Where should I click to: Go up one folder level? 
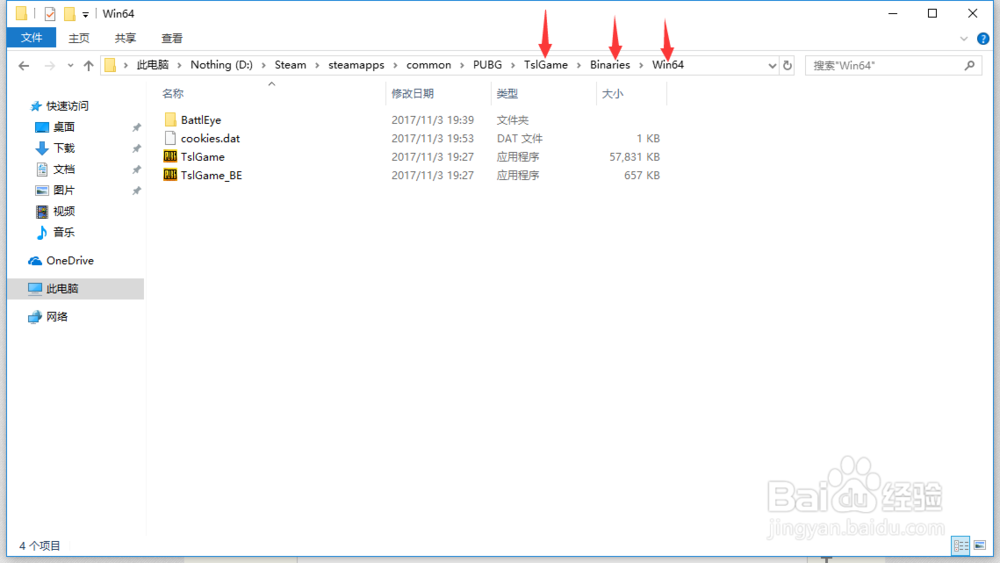point(89,66)
